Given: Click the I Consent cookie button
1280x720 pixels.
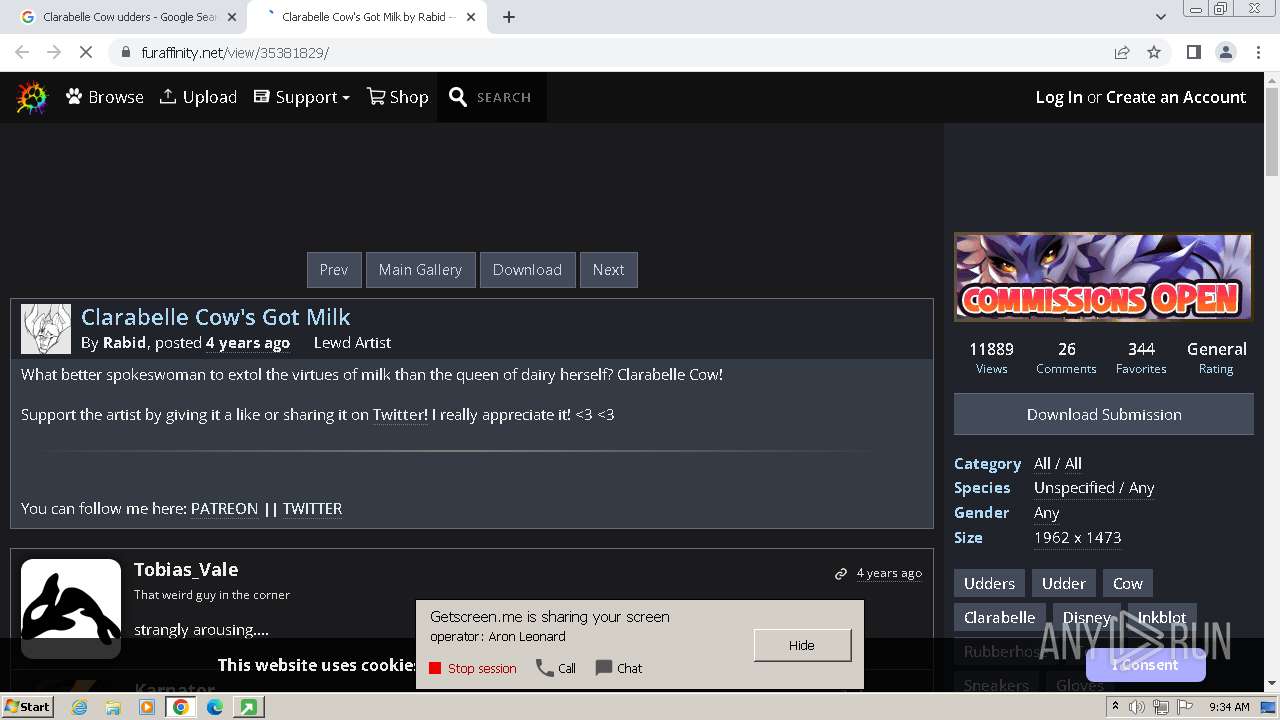Looking at the screenshot, I should [x=1145, y=665].
